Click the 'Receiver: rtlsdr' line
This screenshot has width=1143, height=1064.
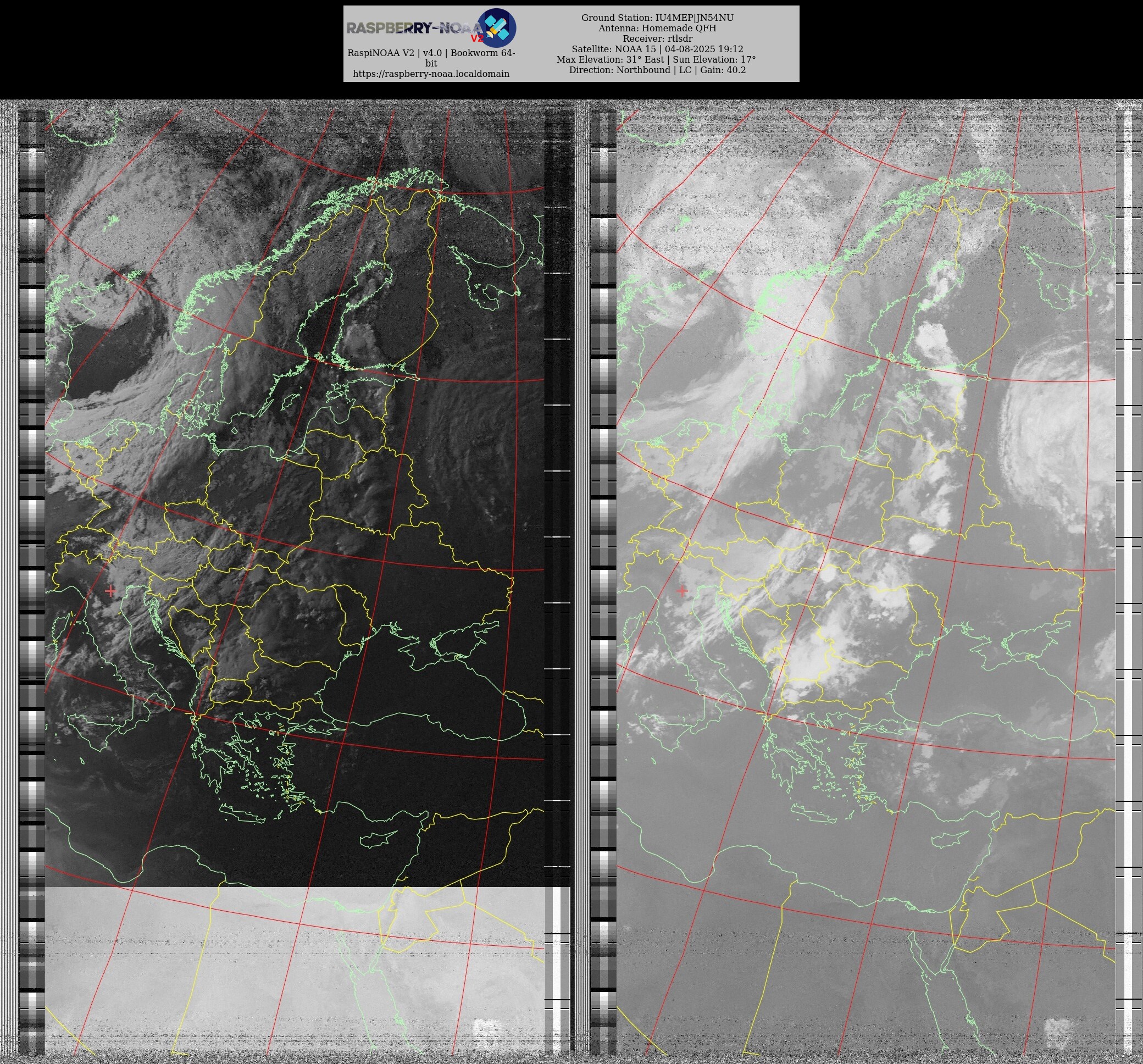coord(657,38)
